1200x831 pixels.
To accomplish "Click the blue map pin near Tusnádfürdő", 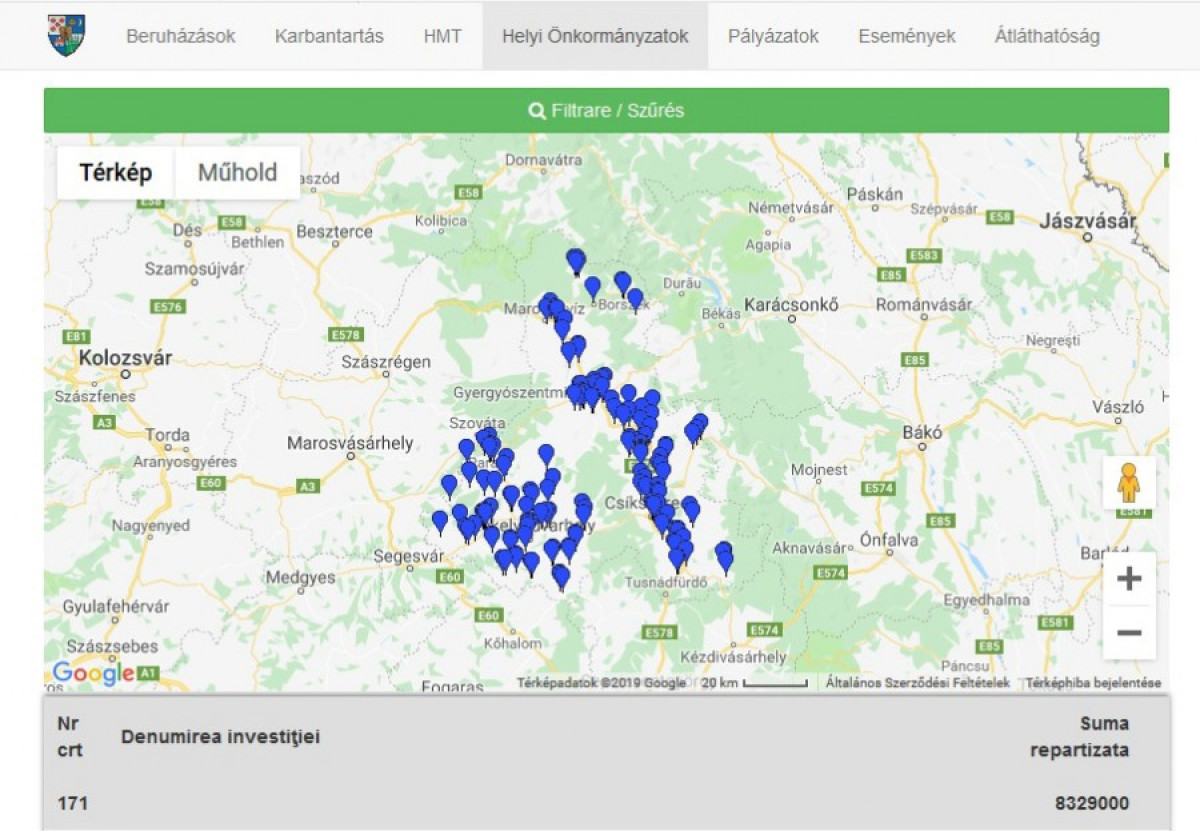I will [x=677, y=557].
